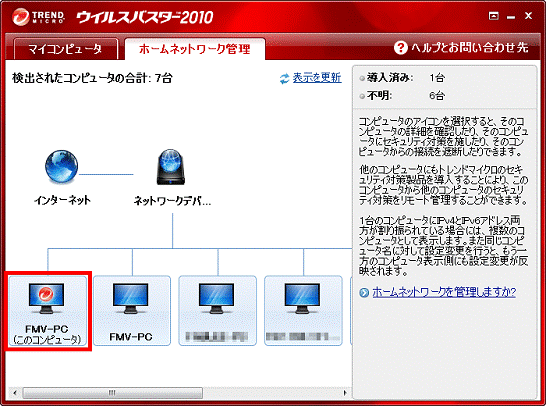546x406 pixels.
Task: Open ホームネットワークを管理しますか? link
Action: 444,292
